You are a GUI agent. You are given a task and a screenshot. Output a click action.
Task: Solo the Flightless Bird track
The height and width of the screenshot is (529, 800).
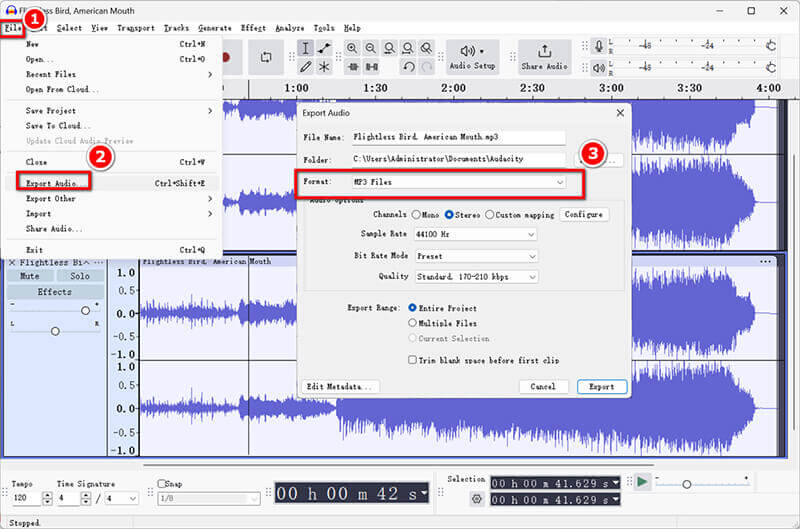pyautogui.click(x=80, y=276)
